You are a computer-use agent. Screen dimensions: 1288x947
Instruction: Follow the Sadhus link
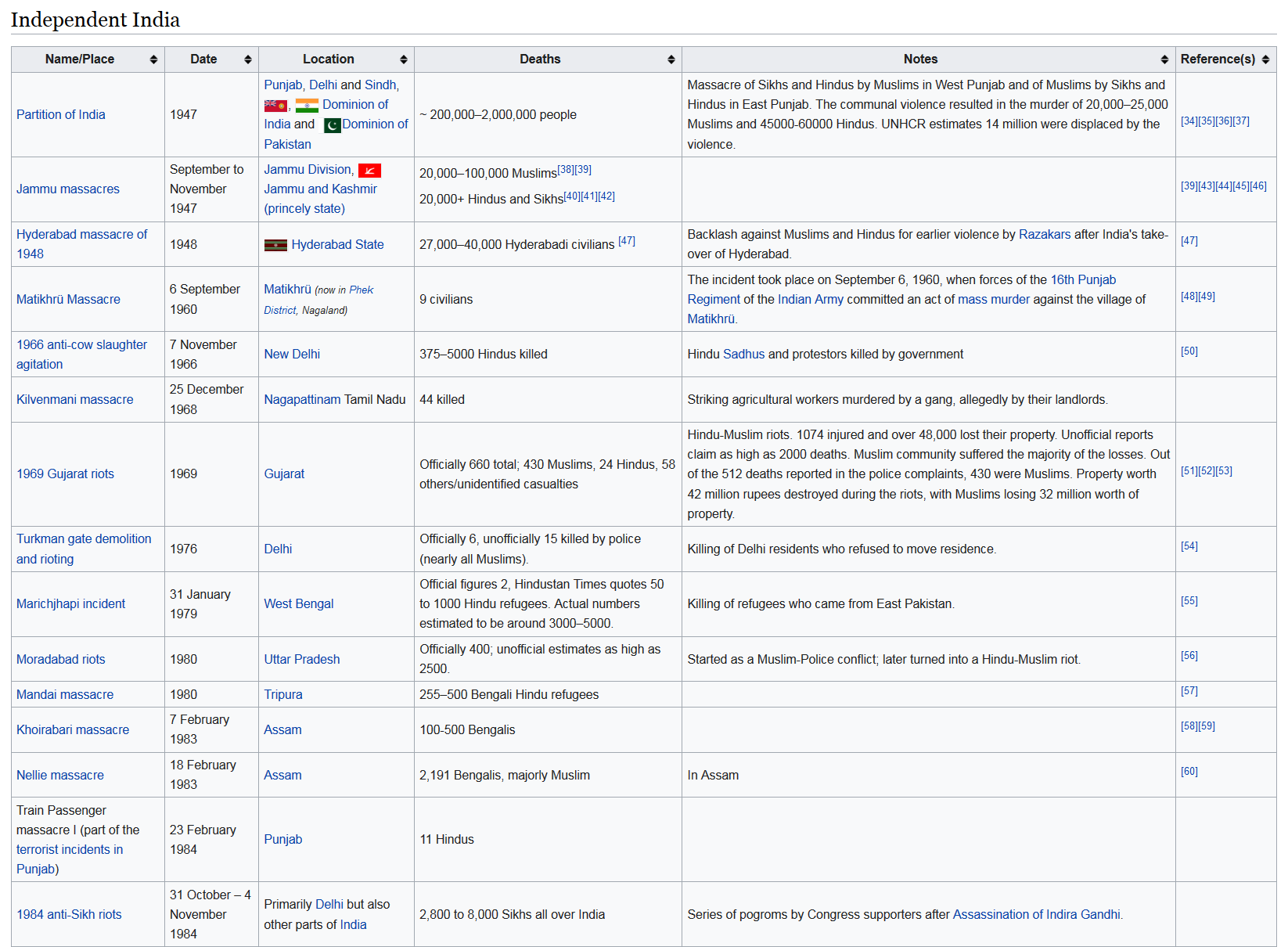743,354
